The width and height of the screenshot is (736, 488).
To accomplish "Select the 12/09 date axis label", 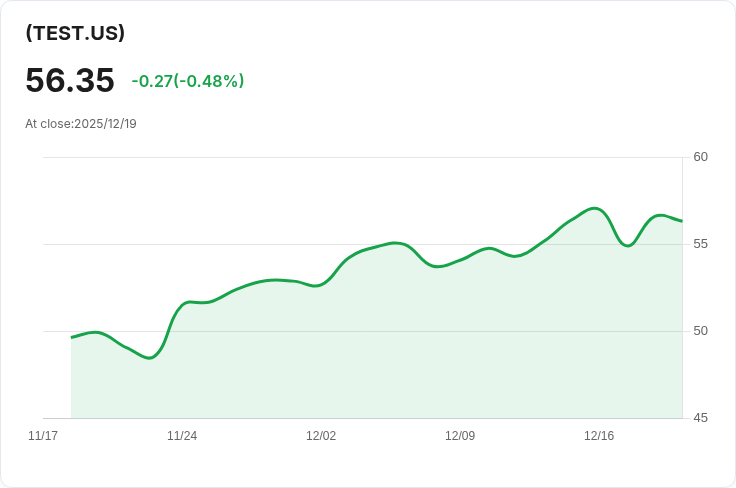I will click(x=460, y=436).
